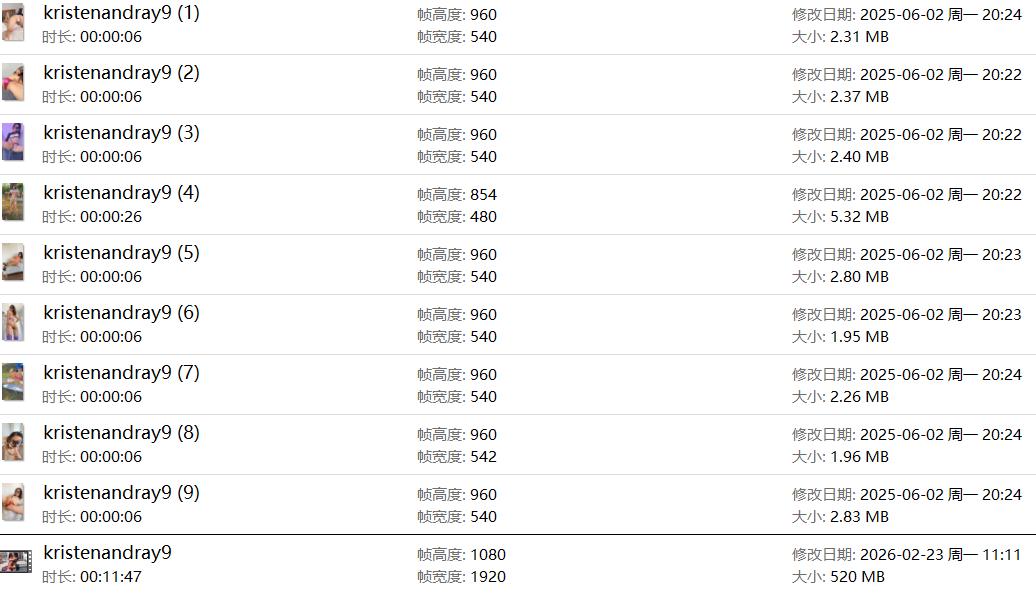The width and height of the screenshot is (1036, 593).
Task: Click the kristenandray9 (5) preview thumbnail
Action: click(13, 262)
